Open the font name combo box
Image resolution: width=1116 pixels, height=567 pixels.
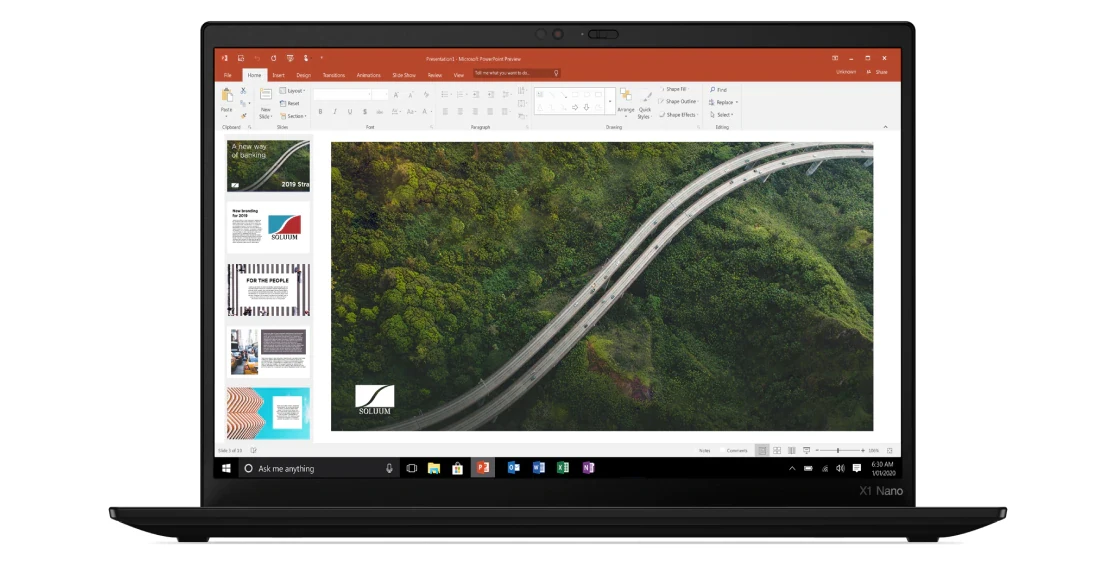click(343, 95)
